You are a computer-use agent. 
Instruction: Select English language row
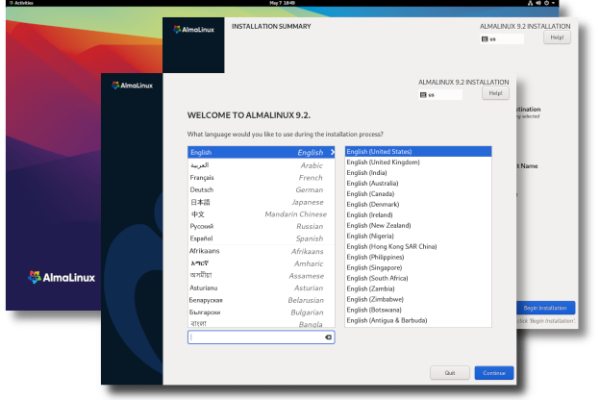(261, 152)
